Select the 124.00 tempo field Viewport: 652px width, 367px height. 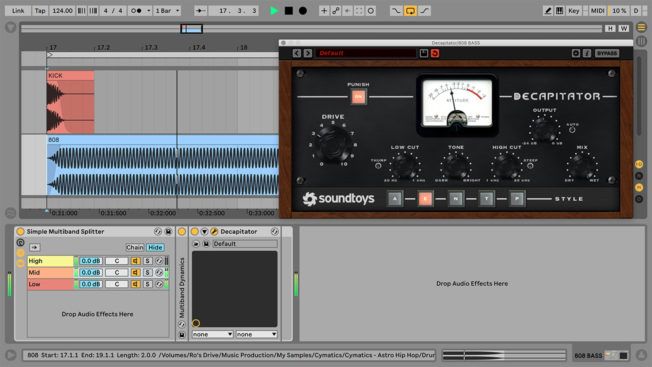[62, 11]
